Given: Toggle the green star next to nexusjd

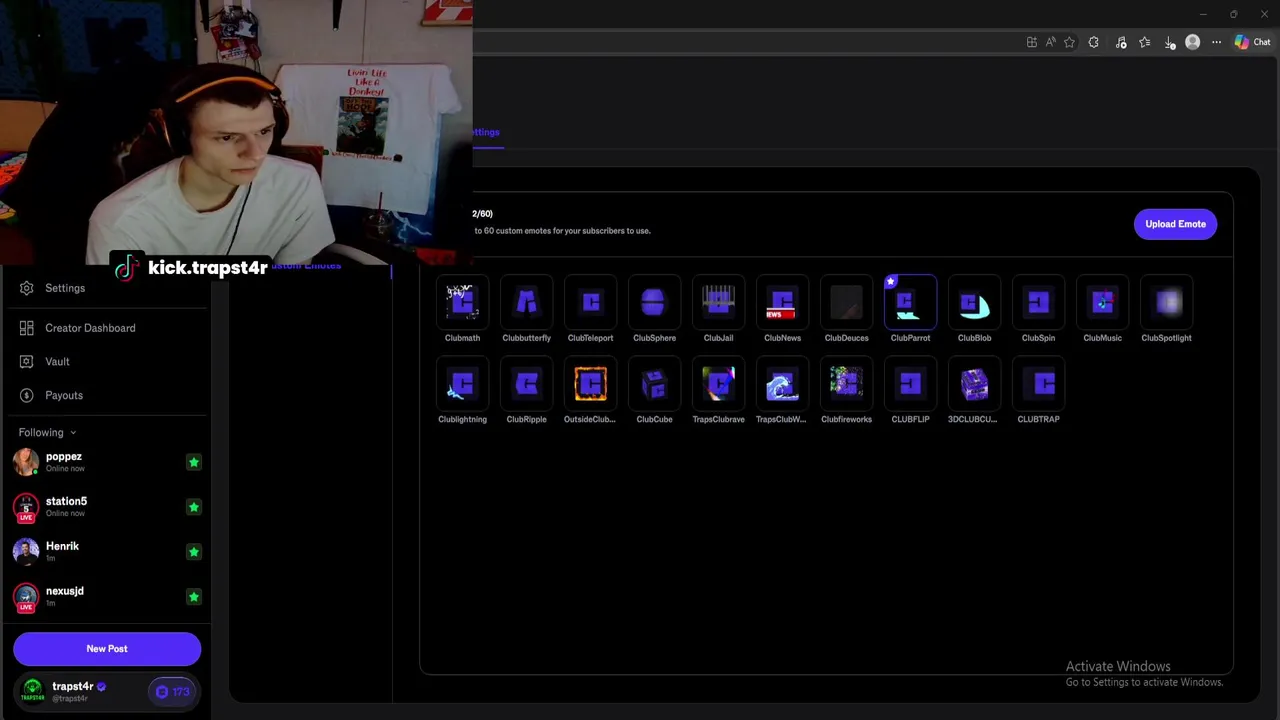Looking at the screenshot, I should point(193,597).
